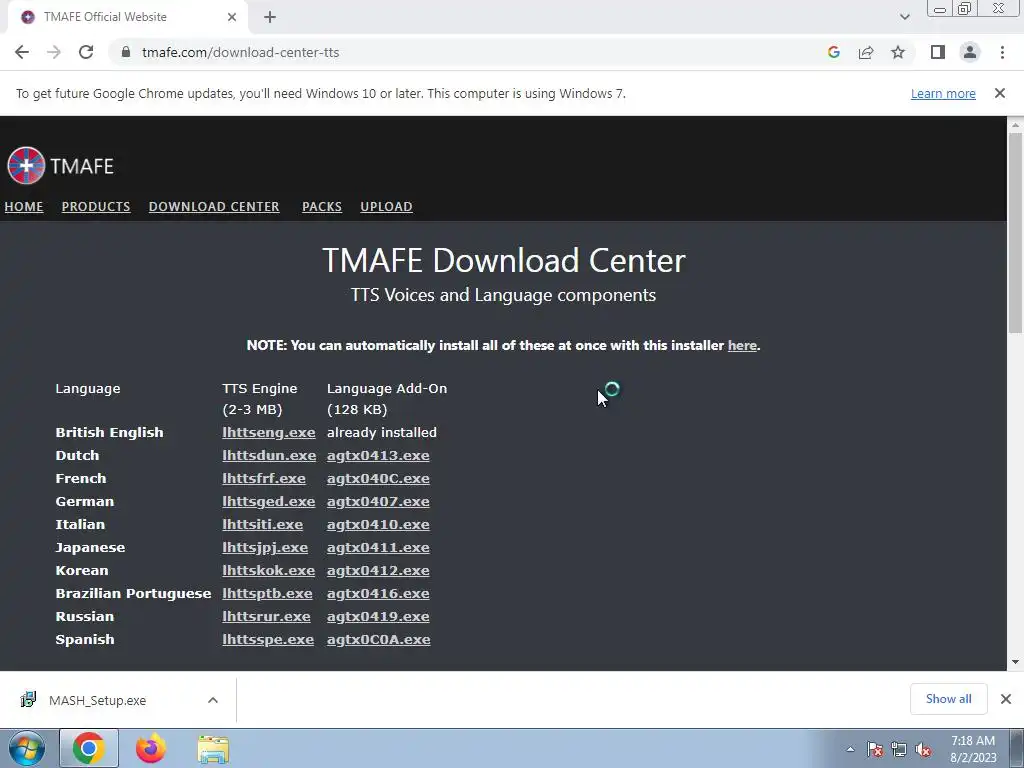Download German add-on agtx0407.exe
Screen dimensions: 1024x768
[x=378, y=502]
